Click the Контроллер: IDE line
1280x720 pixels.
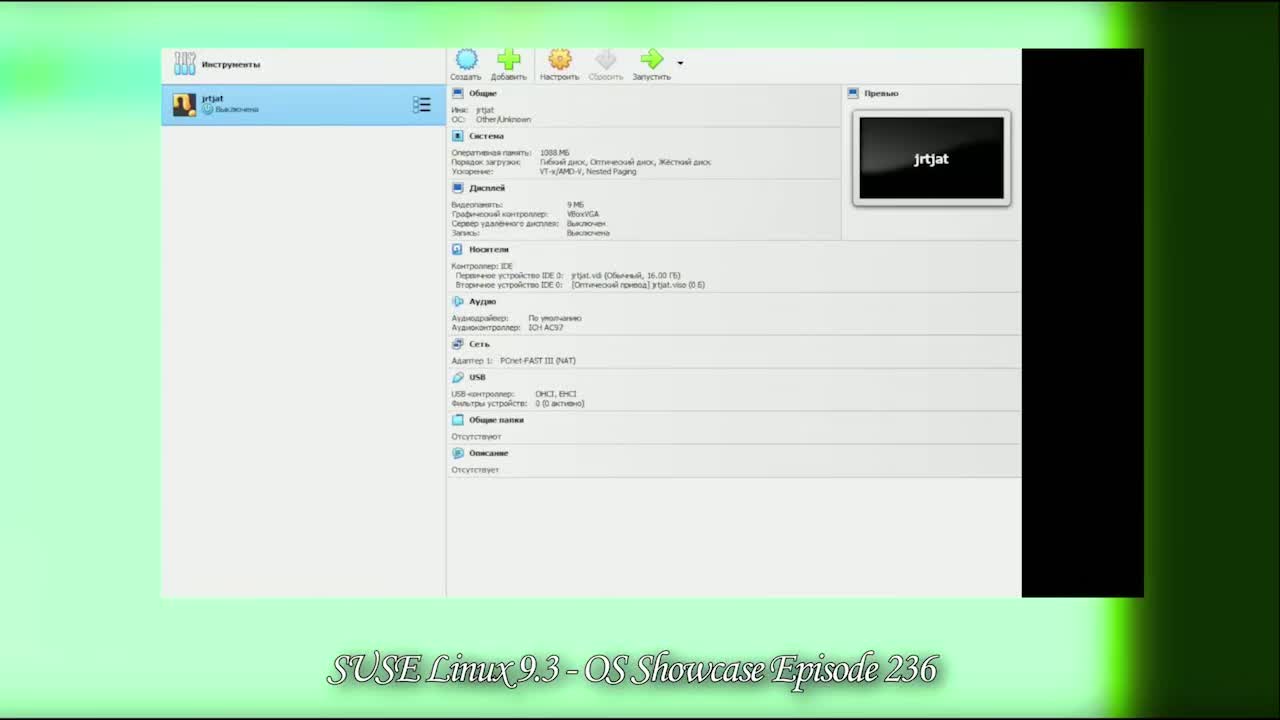(482, 266)
